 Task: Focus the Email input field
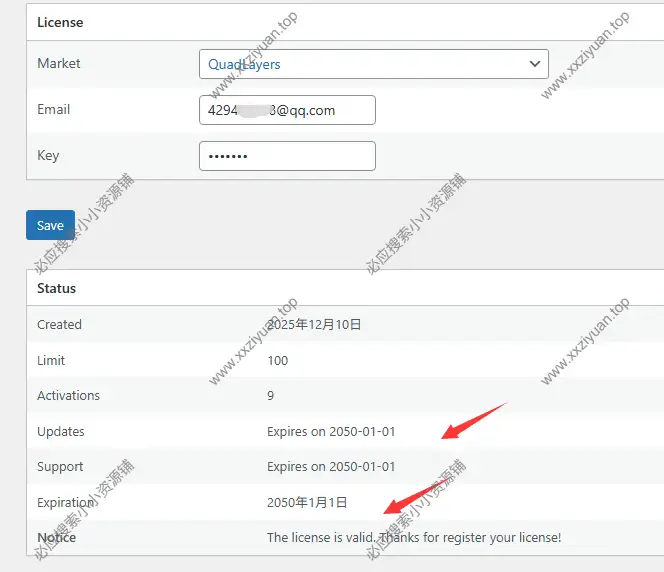(x=287, y=110)
